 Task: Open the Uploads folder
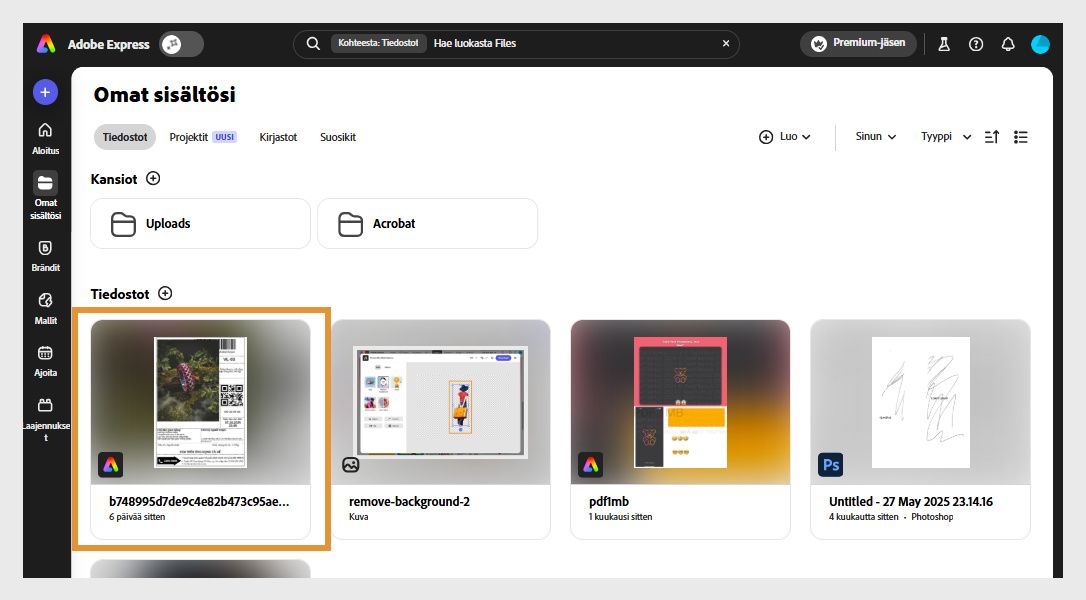pyautogui.click(x=199, y=223)
